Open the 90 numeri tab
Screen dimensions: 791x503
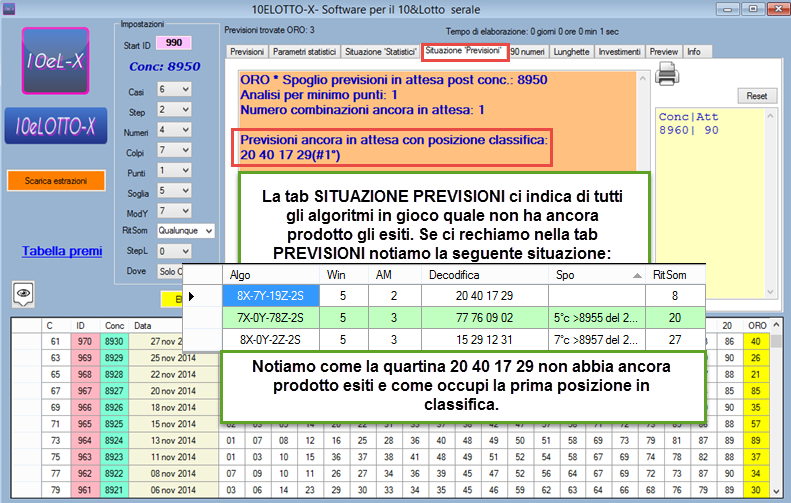pyautogui.click(x=528, y=51)
